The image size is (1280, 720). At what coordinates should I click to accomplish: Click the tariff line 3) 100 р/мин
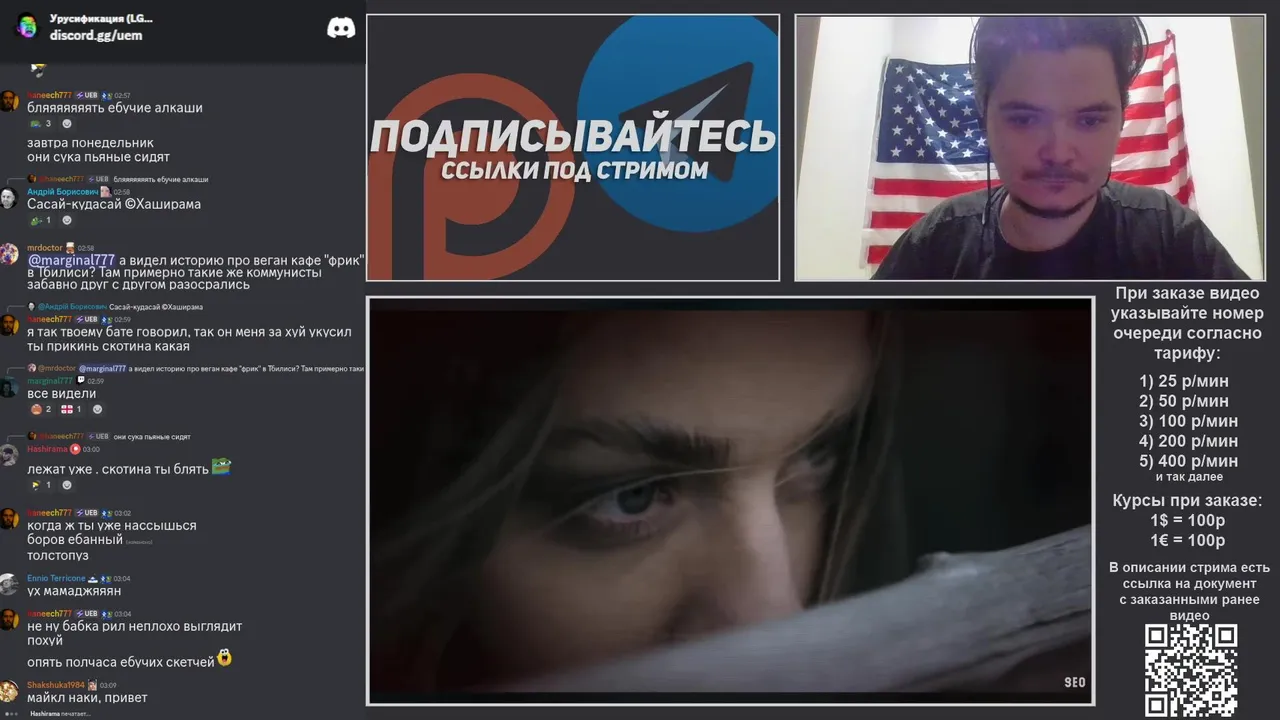click(1189, 421)
